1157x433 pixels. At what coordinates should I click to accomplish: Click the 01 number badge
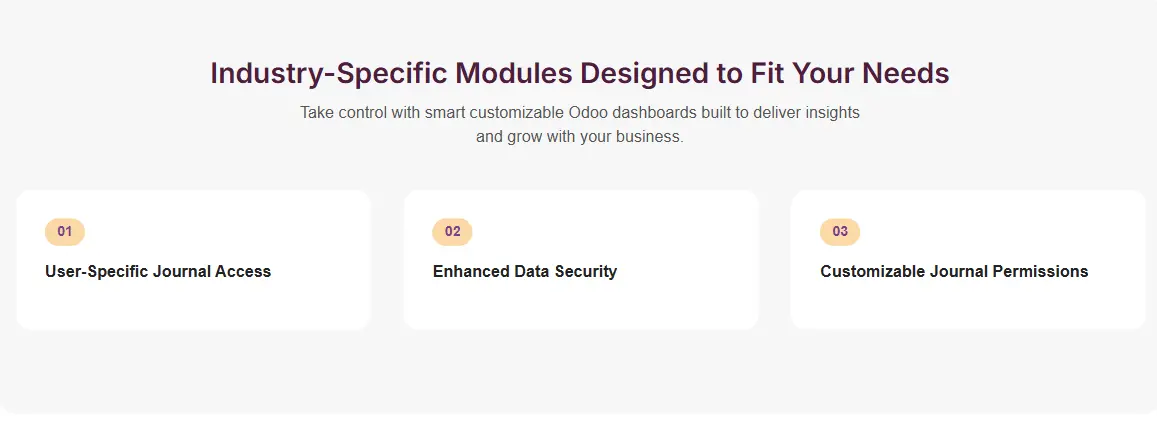click(65, 232)
